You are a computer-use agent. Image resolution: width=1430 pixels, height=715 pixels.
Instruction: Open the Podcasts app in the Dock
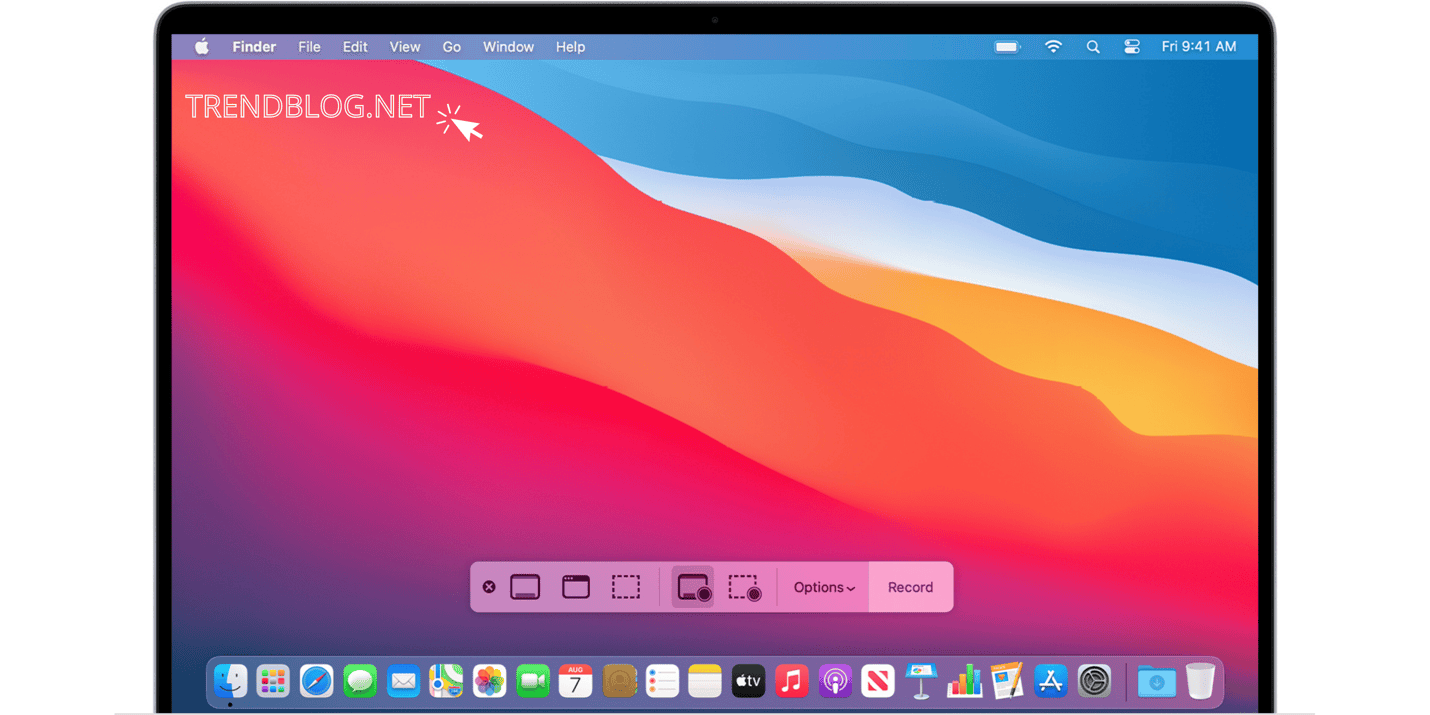pyautogui.click(x=834, y=681)
